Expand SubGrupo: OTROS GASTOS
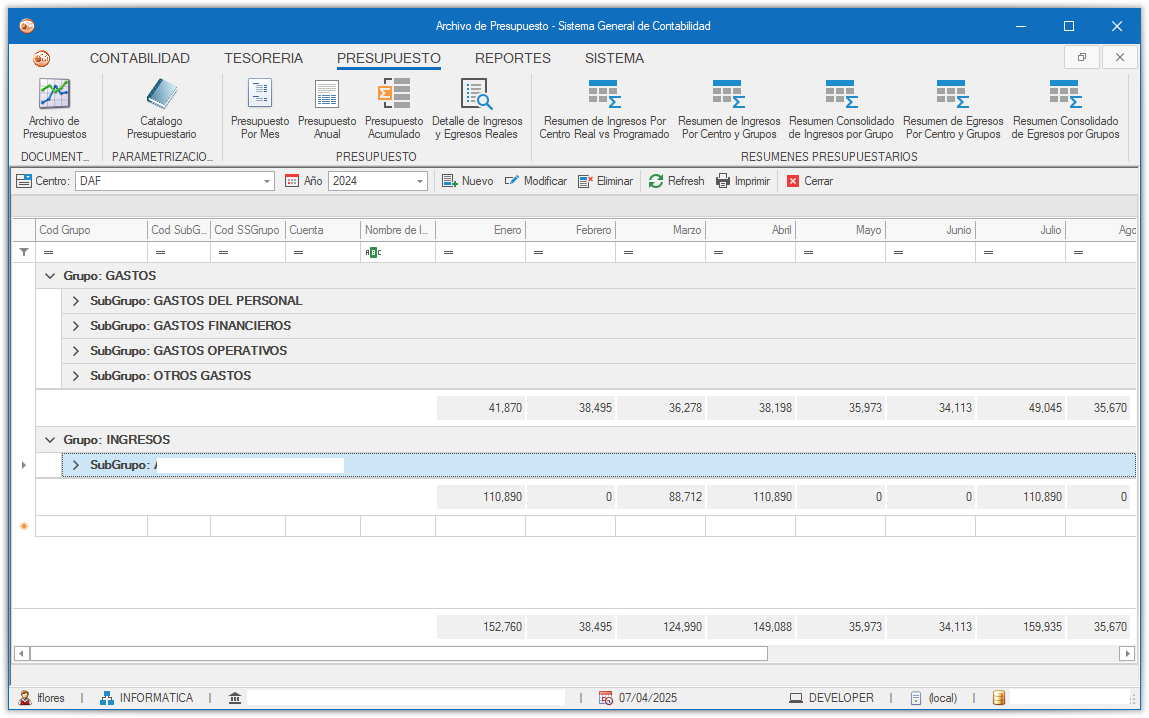1149x718 pixels. 75,376
